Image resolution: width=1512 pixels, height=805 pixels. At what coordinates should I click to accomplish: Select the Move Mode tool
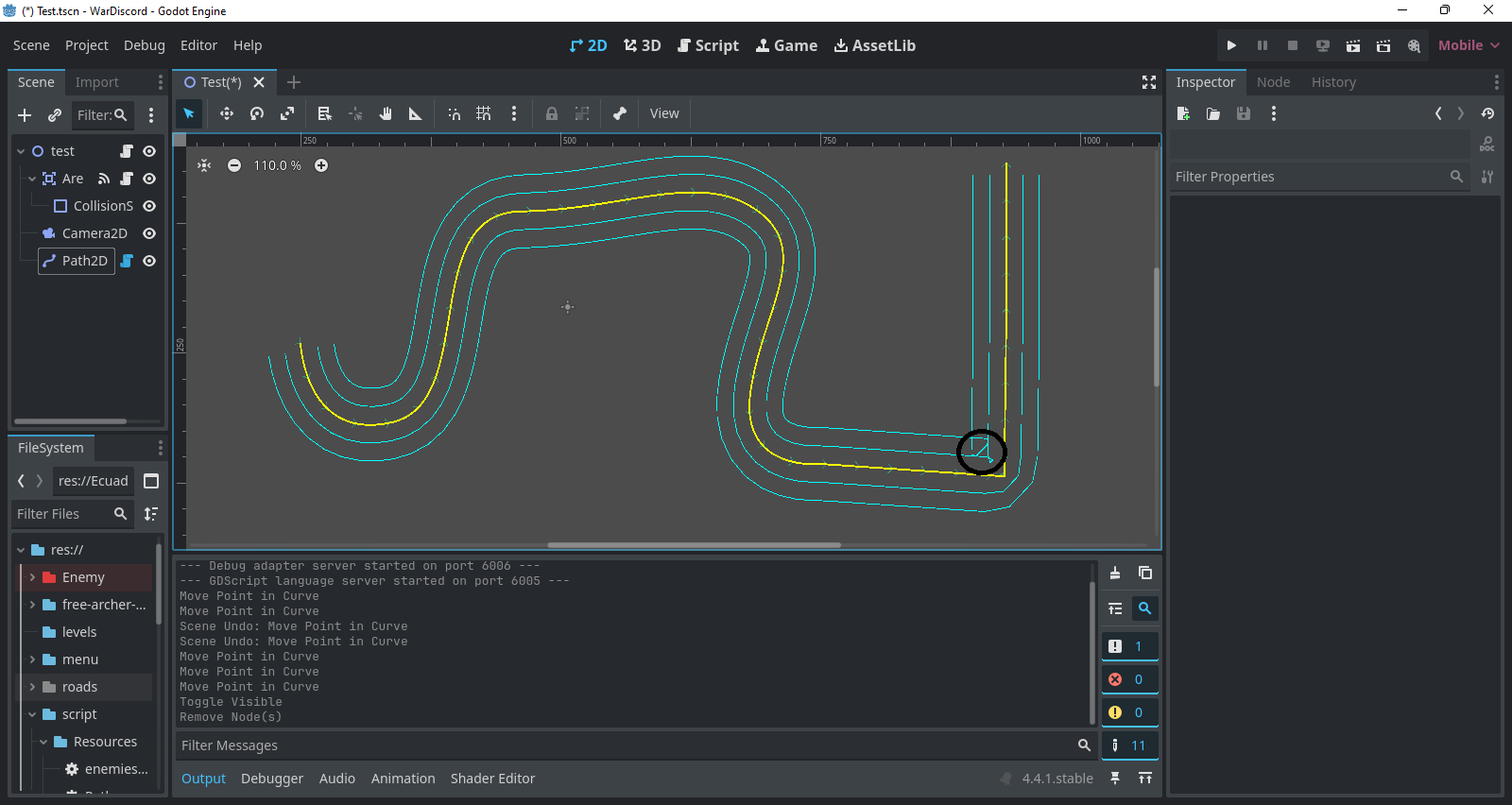[227, 113]
